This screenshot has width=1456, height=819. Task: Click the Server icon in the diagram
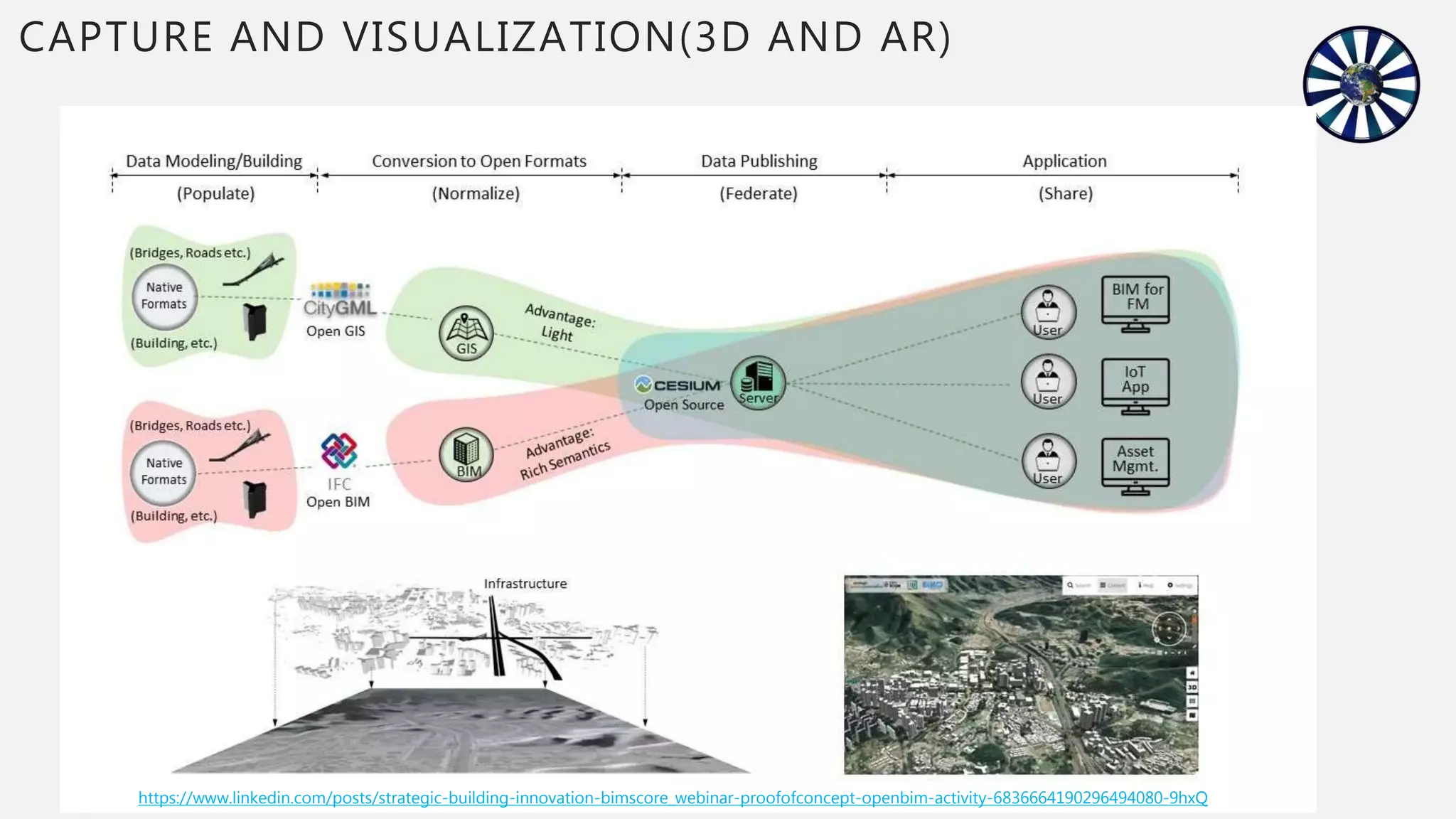click(758, 384)
